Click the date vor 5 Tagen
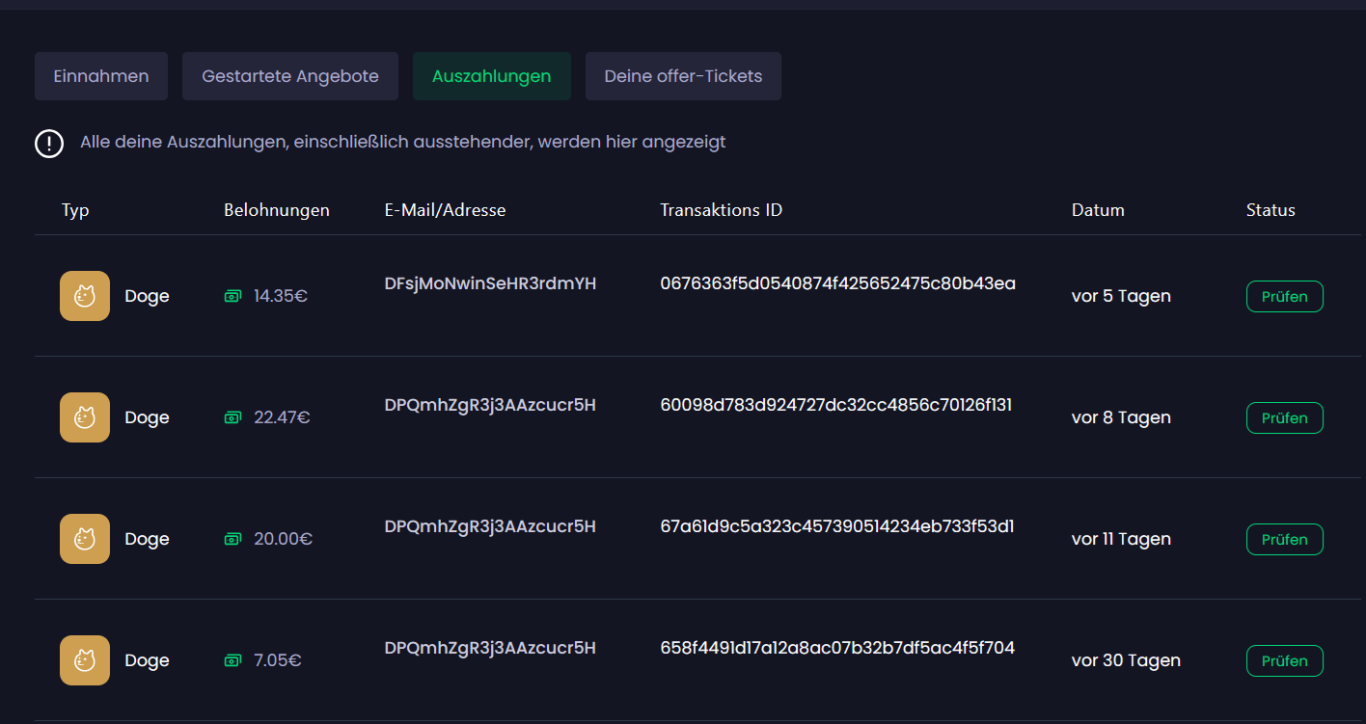This screenshot has width=1366, height=724. 1121,296
